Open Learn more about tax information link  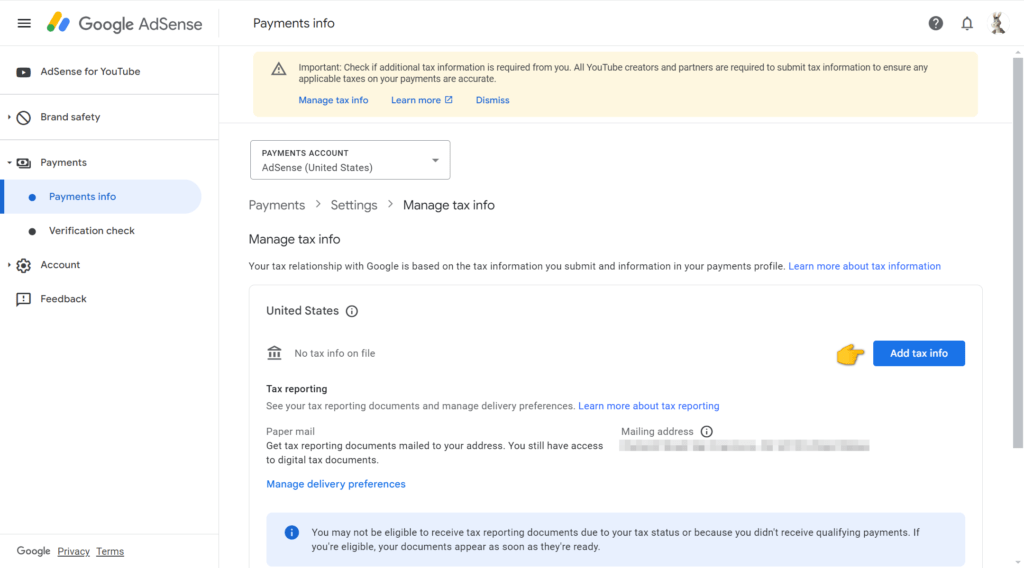click(x=865, y=266)
